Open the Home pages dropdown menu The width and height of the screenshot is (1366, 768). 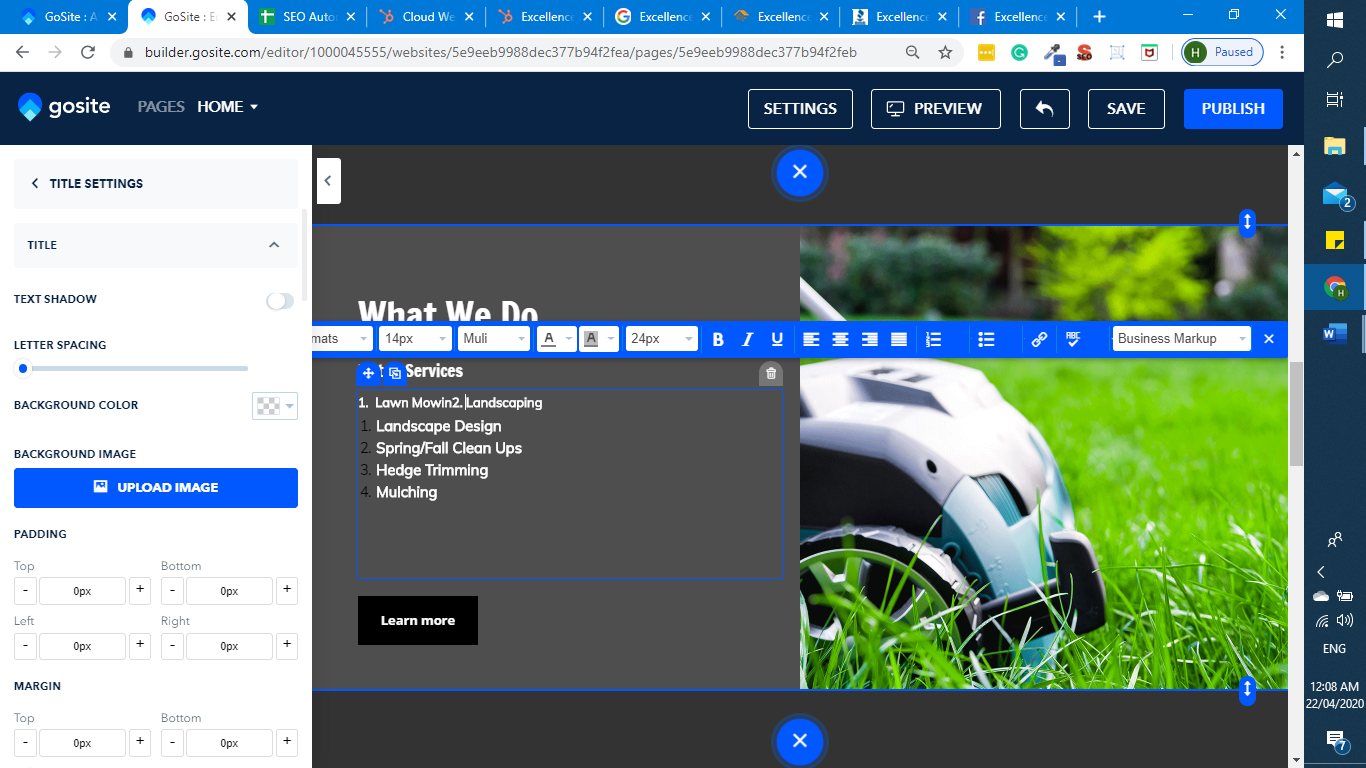[x=228, y=107]
